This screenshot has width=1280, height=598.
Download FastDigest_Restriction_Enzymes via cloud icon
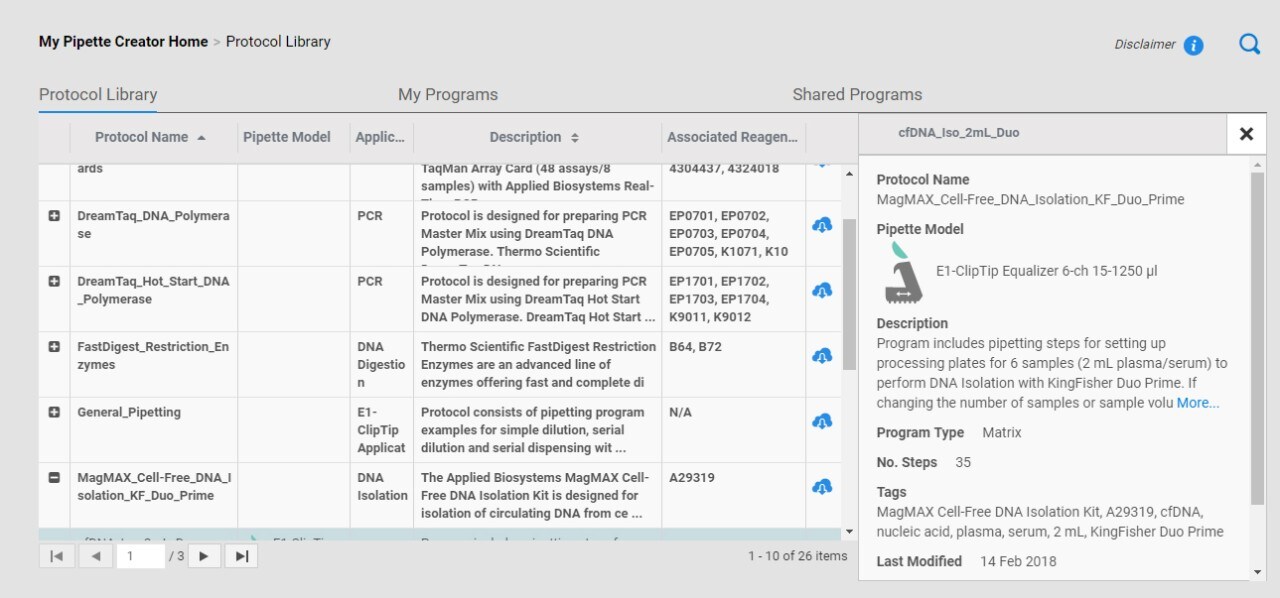(822, 356)
